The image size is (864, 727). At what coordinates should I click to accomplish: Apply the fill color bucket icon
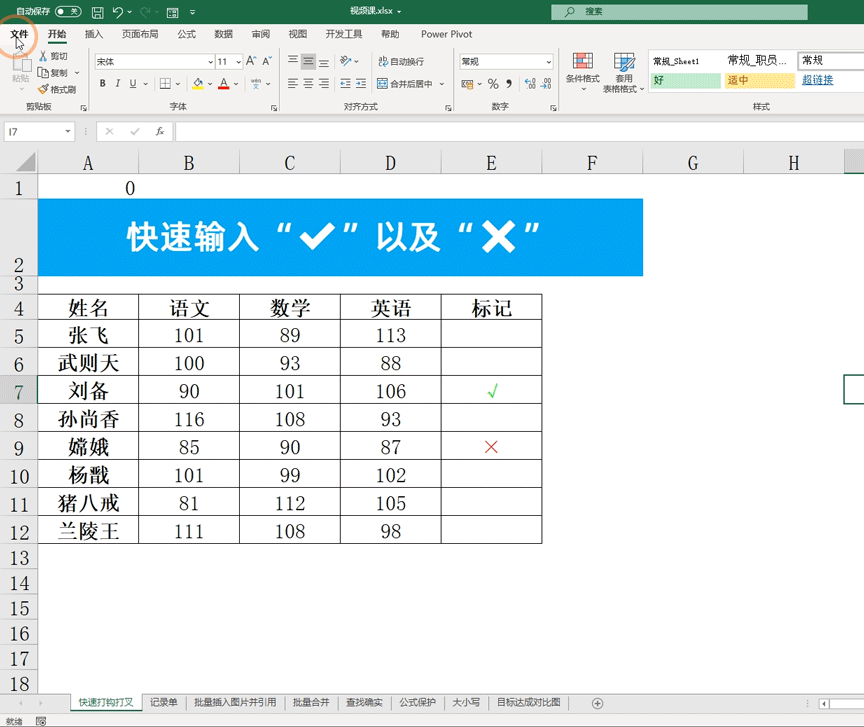tap(198, 84)
